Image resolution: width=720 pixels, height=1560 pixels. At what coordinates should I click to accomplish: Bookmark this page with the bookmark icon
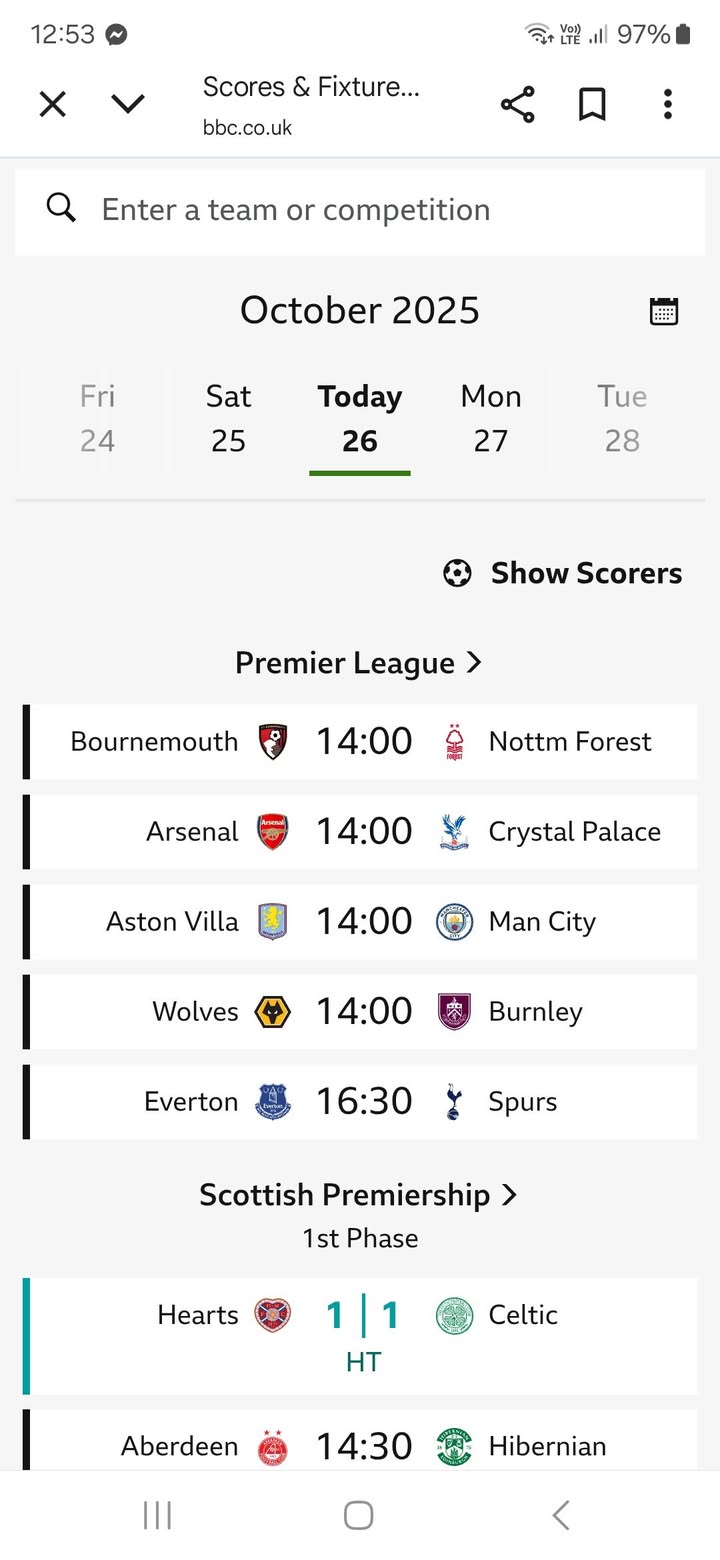coord(592,104)
